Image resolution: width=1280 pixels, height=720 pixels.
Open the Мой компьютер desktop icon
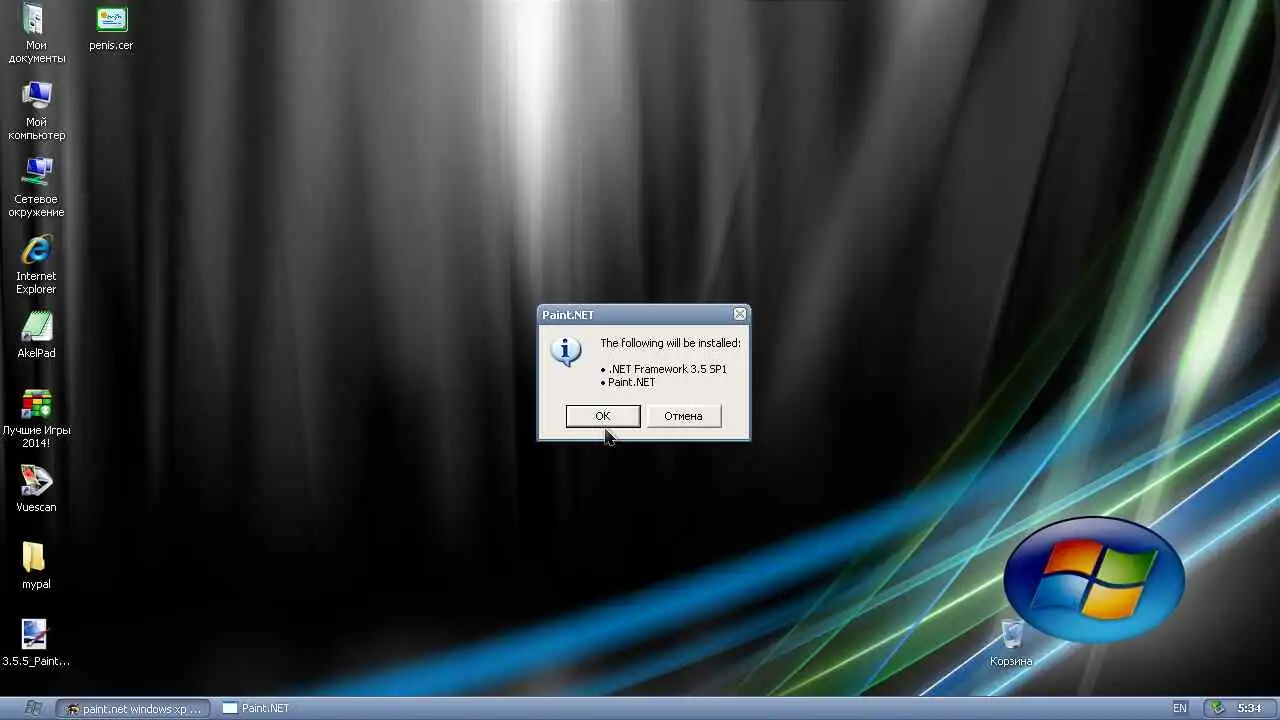pos(36,110)
